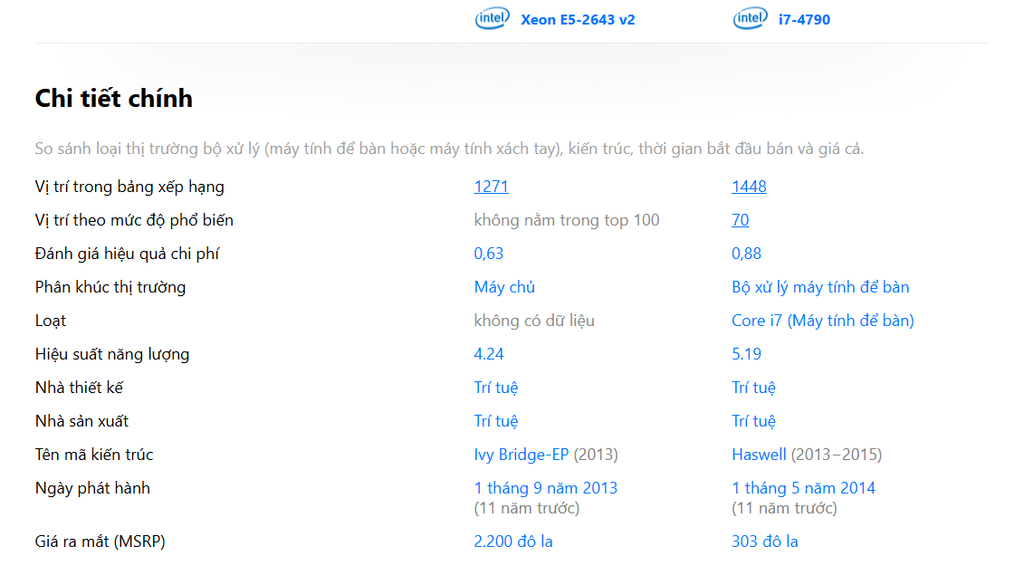Viewport: 1024px width, 576px height.
Task: Click the release date "1 tháng 5 năm 2014"
Action: [803, 488]
